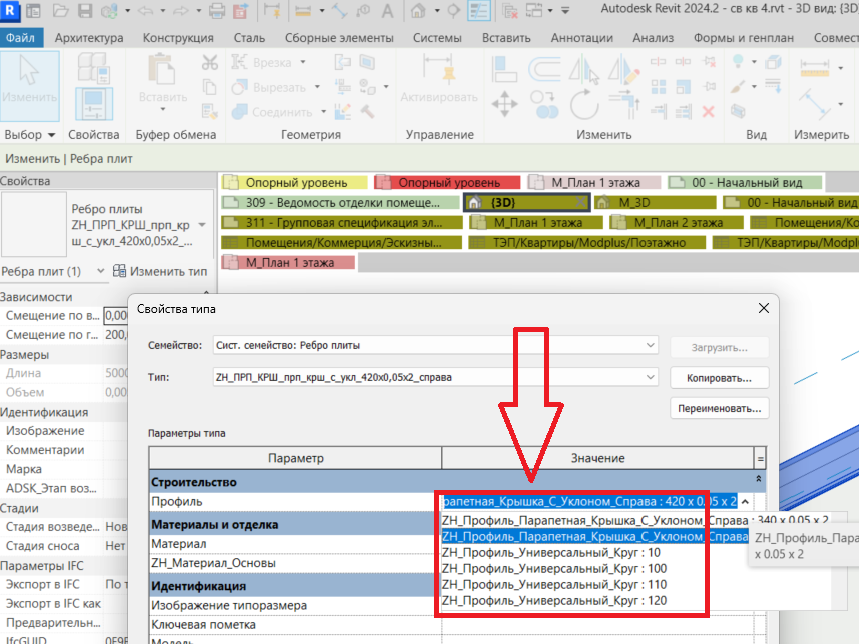This screenshot has height=644, width=859.
Task: Select the Trim/Extend to corner tool
Action: tap(624, 104)
